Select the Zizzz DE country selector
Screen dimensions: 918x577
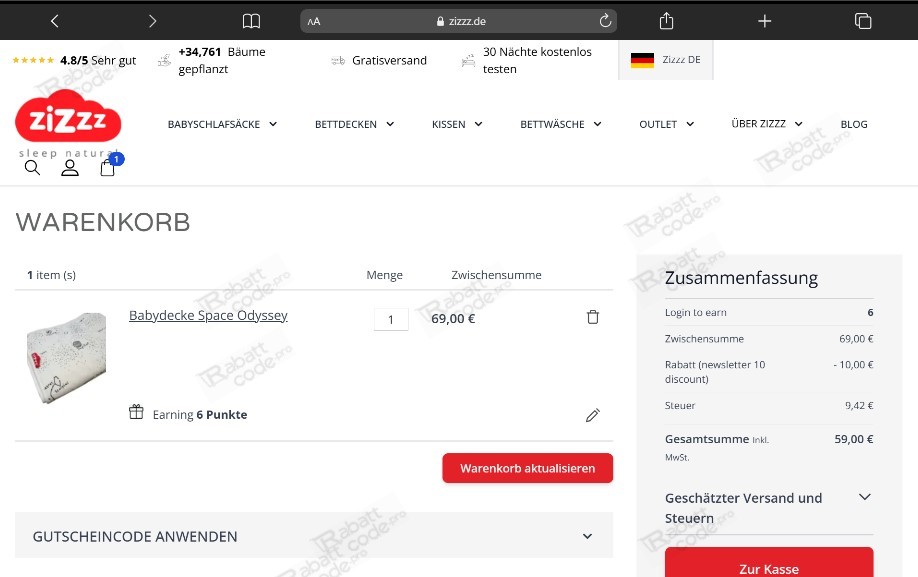pos(666,60)
